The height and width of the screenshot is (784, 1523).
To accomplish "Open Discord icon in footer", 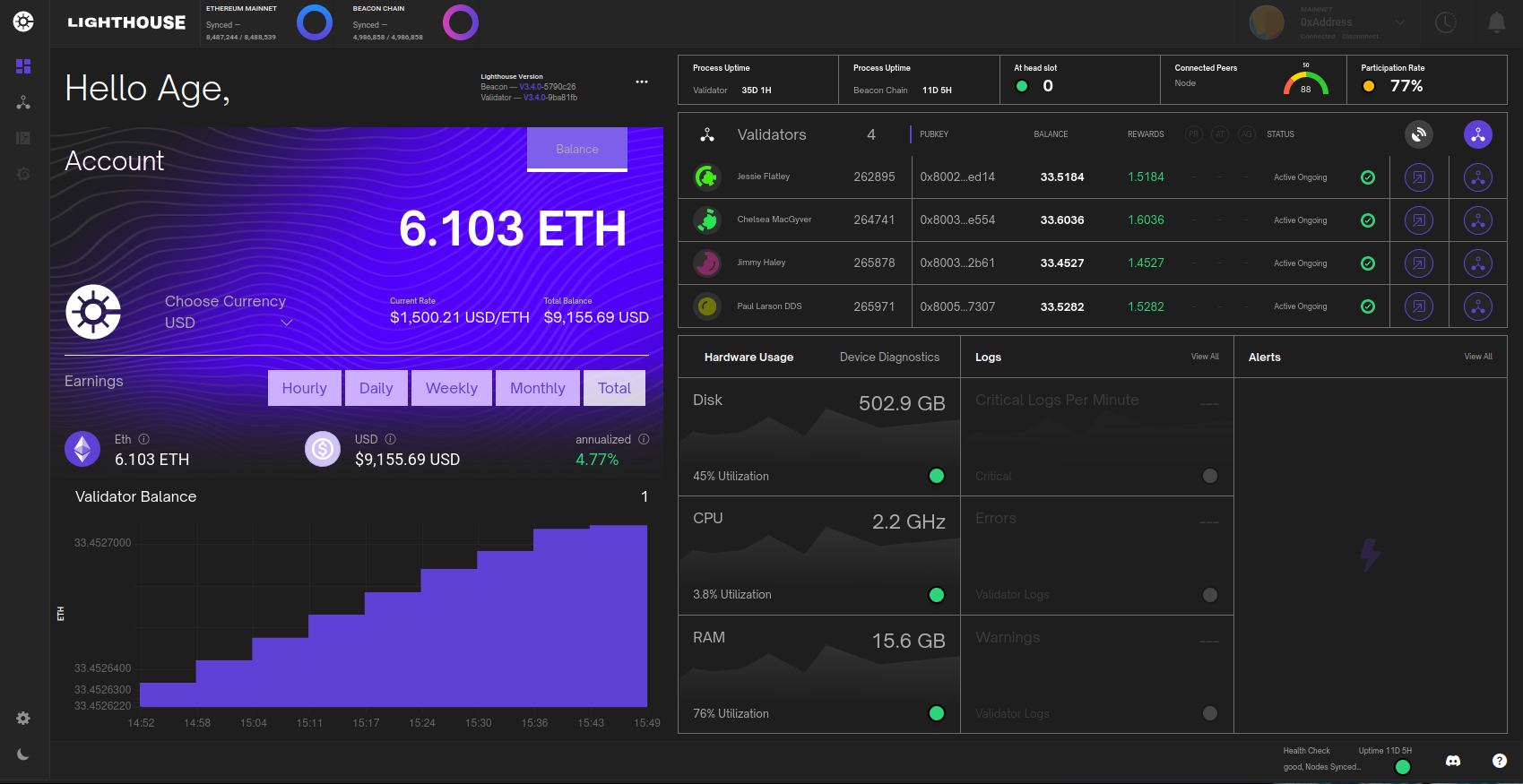I will point(1453,761).
